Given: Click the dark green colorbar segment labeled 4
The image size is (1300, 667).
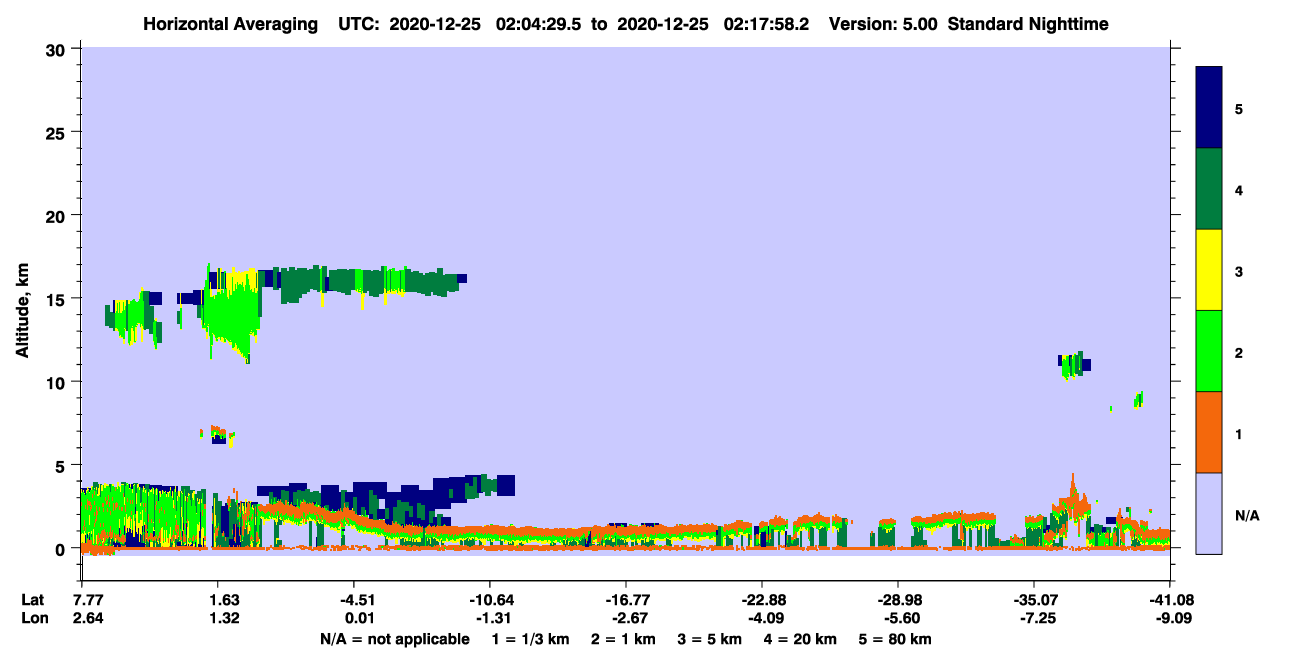Looking at the screenshot, I should [x=1209, y=189].
